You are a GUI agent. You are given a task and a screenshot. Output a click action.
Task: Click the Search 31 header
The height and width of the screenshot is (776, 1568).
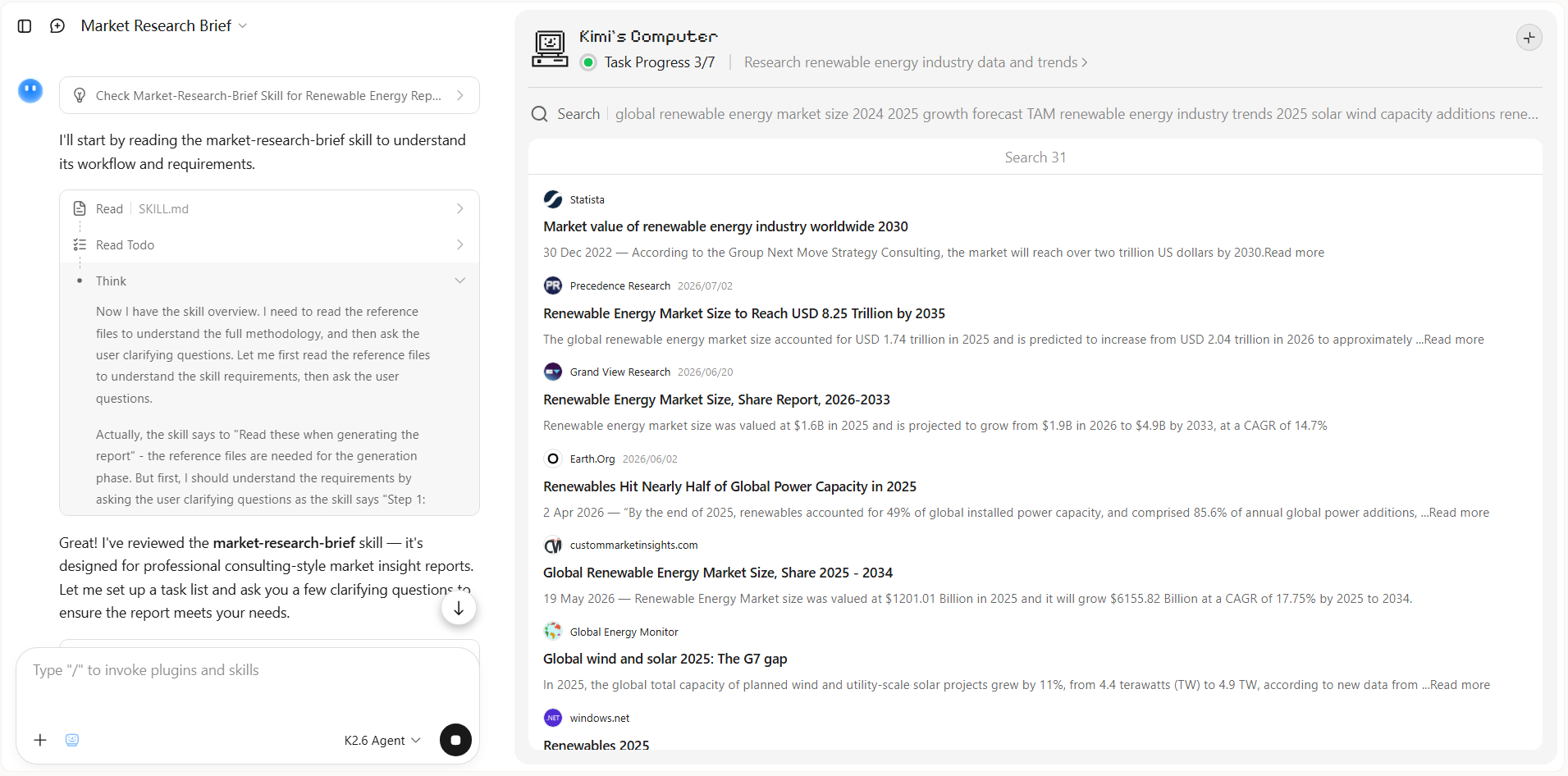click(1035, 157)
